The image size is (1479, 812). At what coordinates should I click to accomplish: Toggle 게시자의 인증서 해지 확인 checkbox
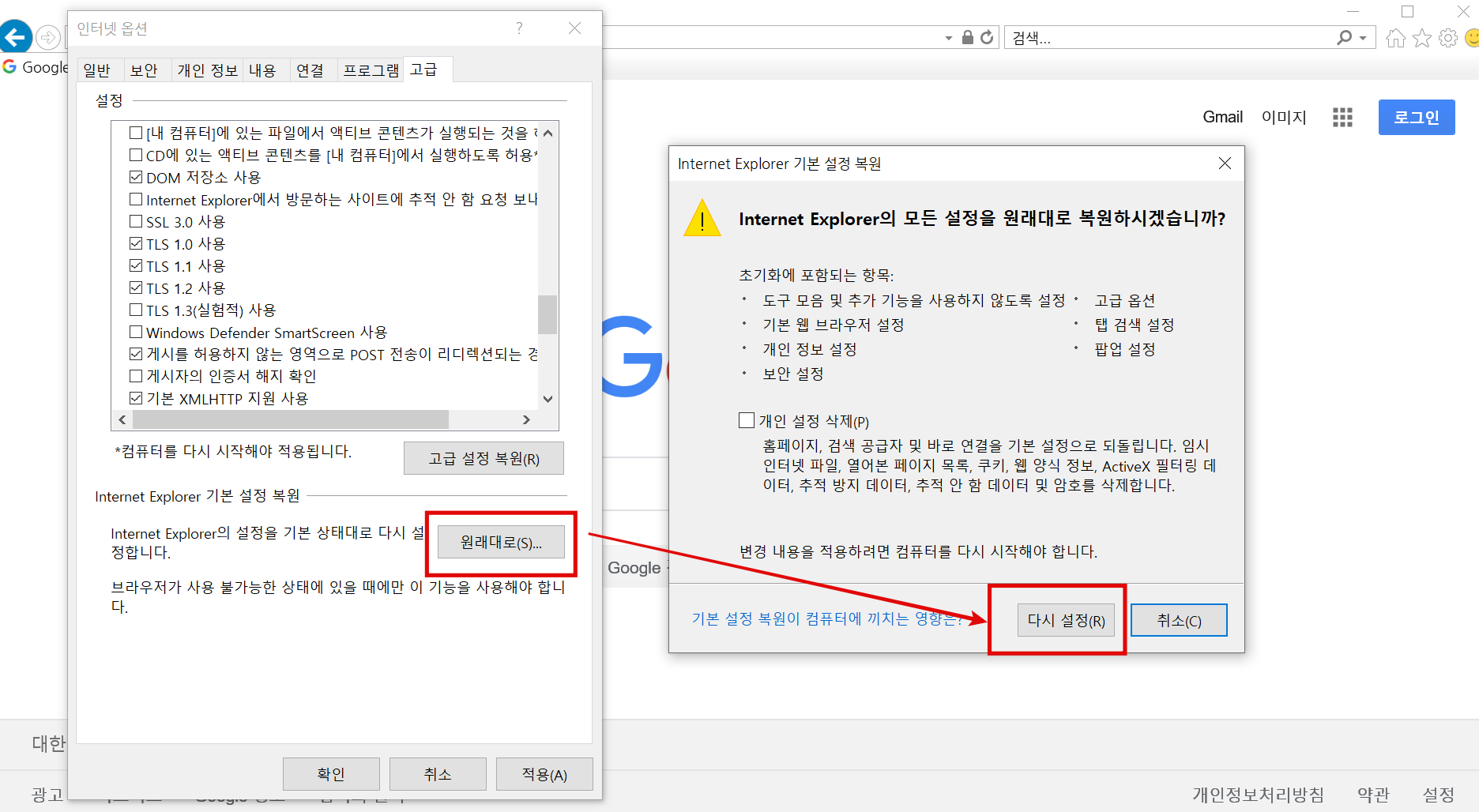click(136, 376)
